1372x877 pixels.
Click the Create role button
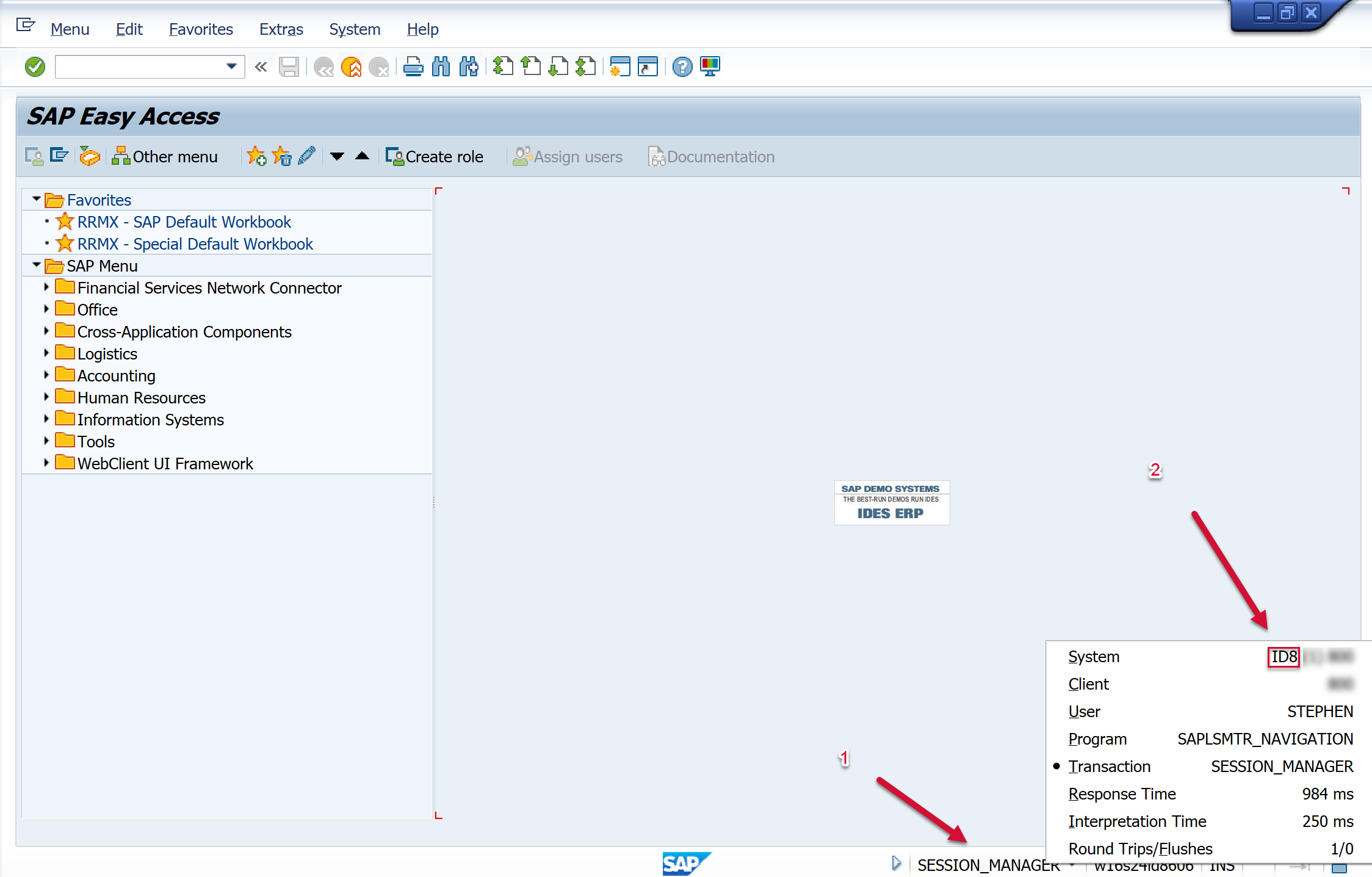click(x=435, y=157)
